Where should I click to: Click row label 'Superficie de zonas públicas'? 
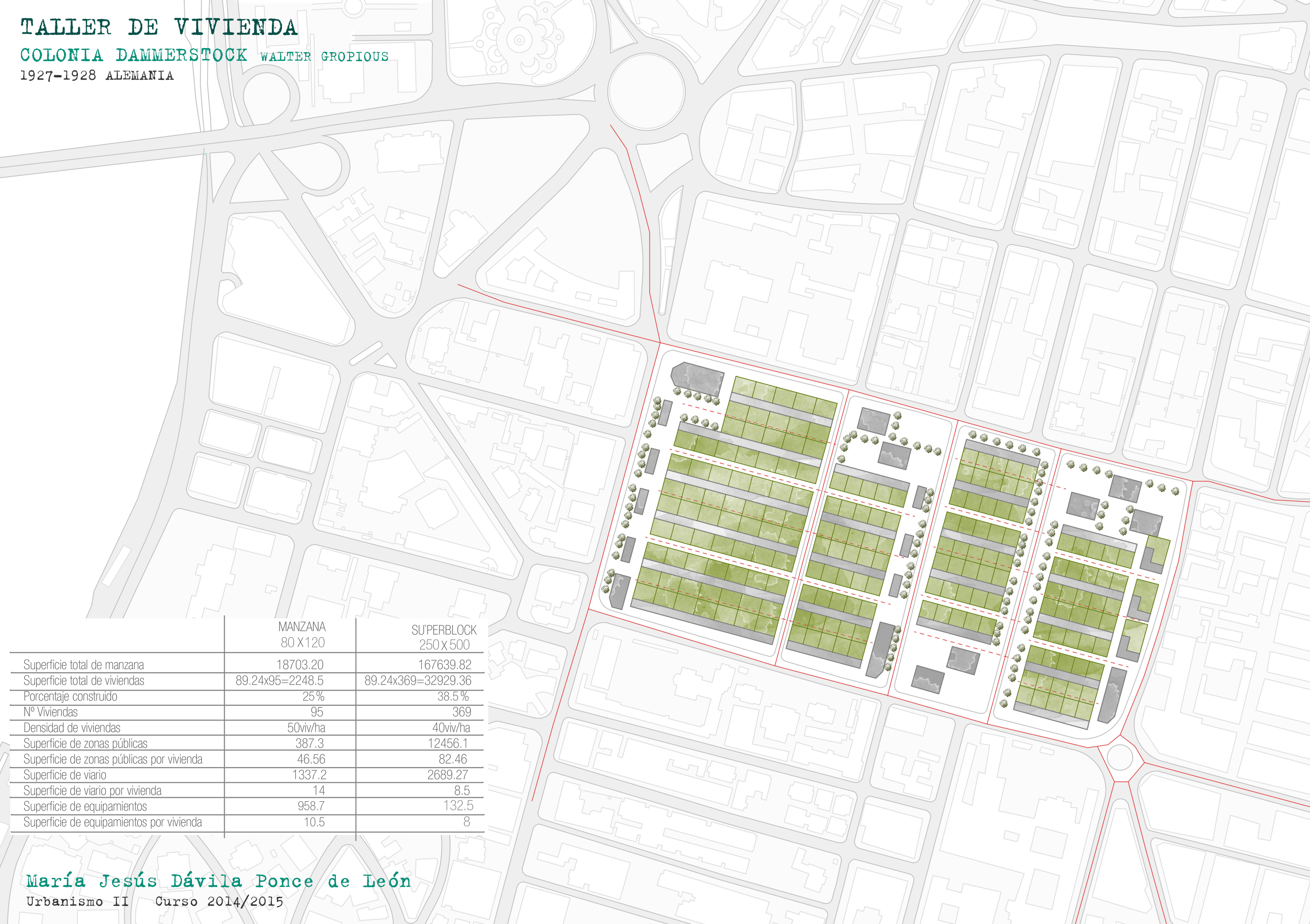pos(86,744)
